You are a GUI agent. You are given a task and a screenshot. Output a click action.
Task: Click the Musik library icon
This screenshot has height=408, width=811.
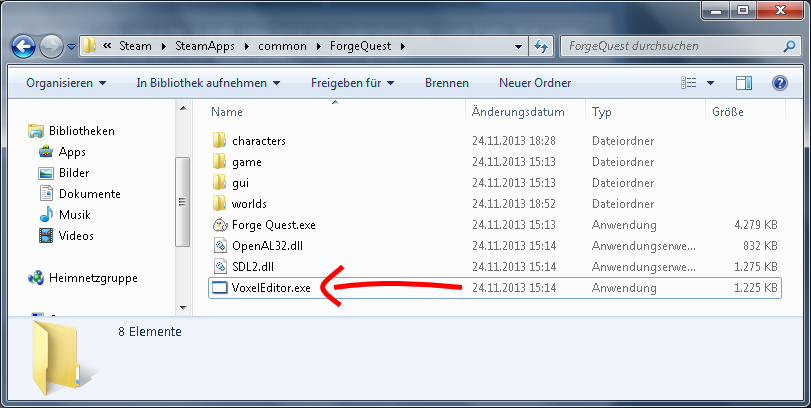click(45, 215)
